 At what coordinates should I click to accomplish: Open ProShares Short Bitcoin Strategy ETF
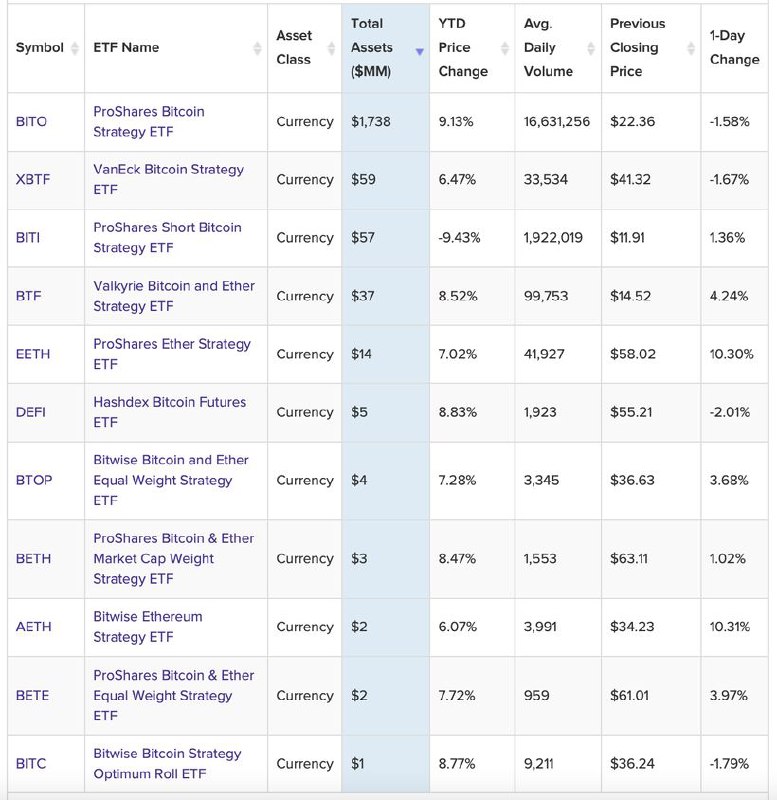(167, 237)
